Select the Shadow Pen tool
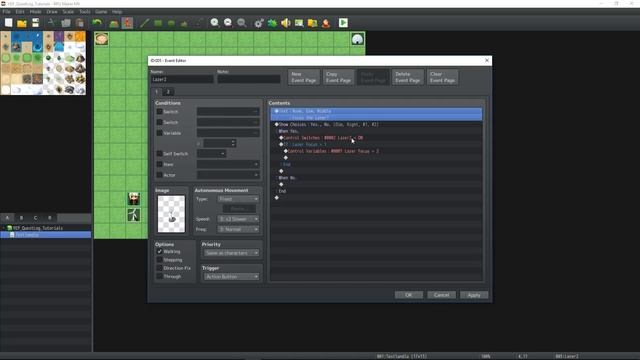 [x=198, y=23]
